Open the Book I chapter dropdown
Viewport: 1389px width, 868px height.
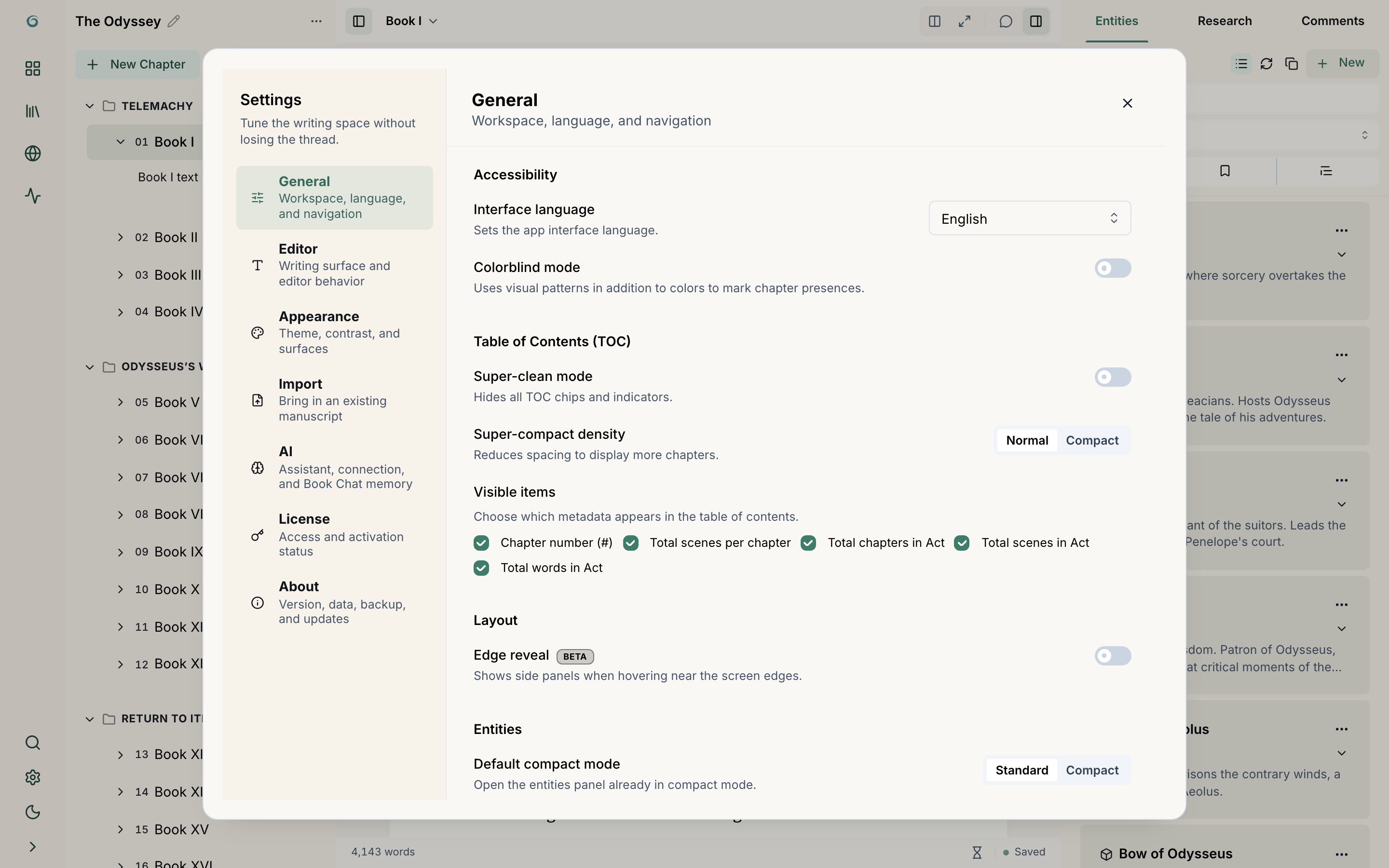click(411, 21)
